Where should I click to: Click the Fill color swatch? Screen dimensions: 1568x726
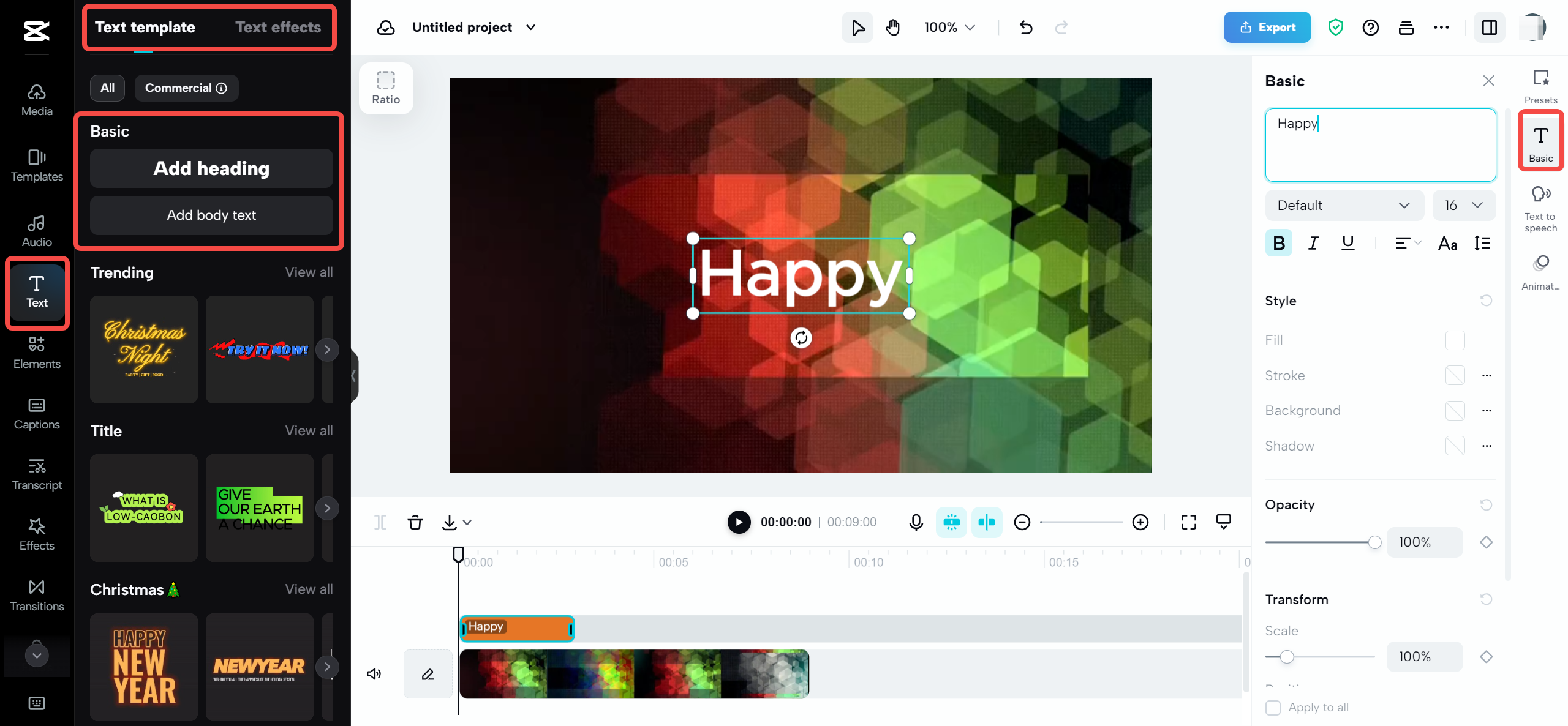click(x=1455, y=340)
